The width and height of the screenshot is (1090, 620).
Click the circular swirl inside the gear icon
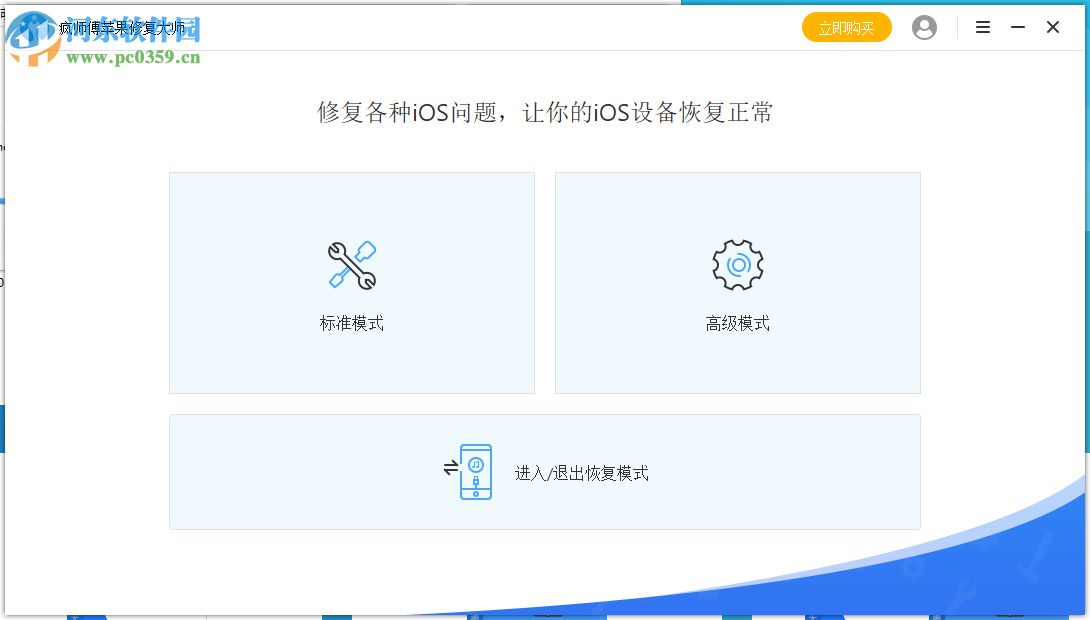pos(738,263)
